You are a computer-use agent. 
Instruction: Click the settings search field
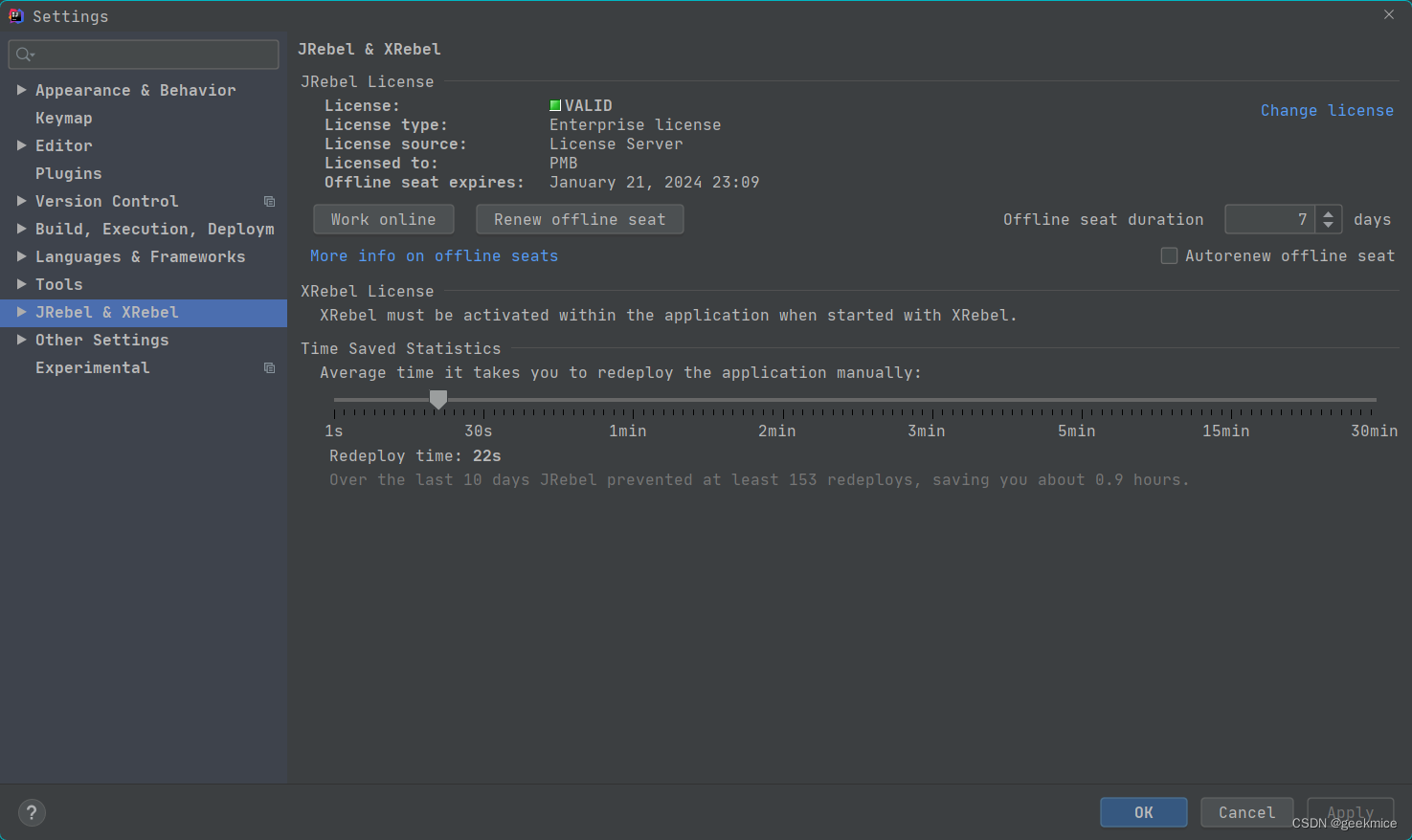coord(144,55)
